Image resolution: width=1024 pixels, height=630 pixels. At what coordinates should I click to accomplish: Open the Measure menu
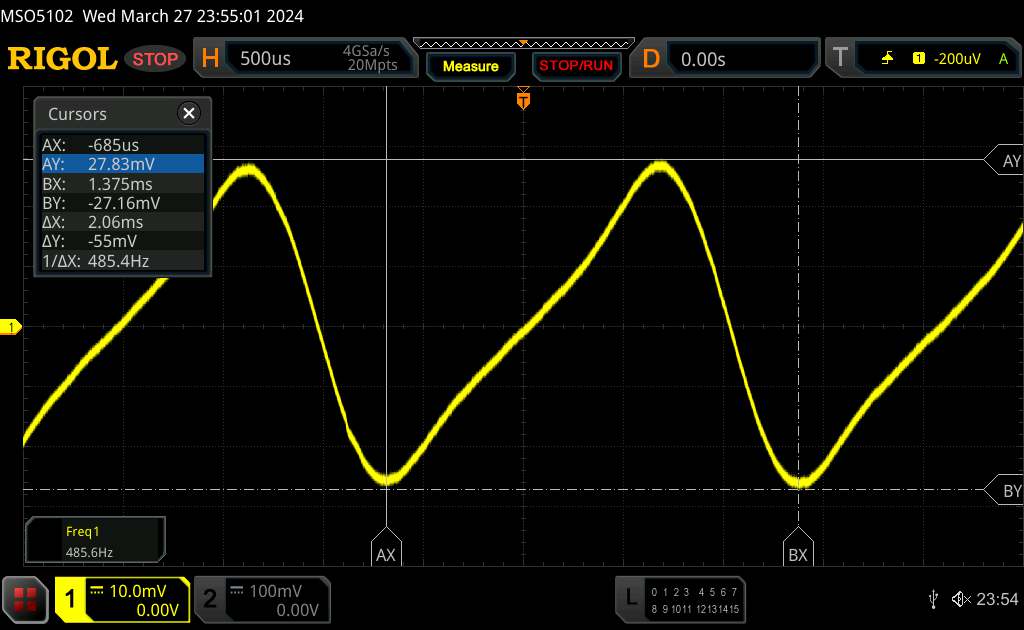coord(470,66)
